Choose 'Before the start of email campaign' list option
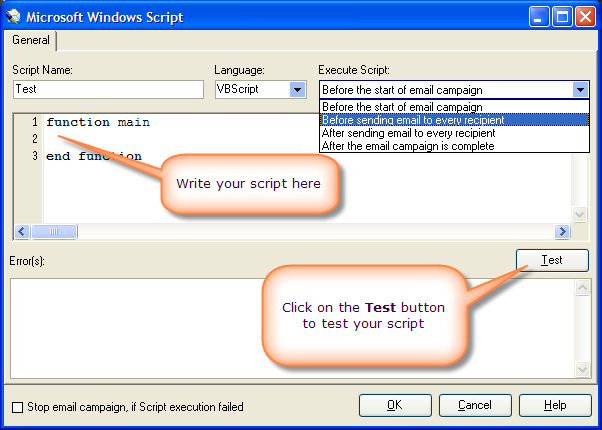This screenshot has height=430, width=602. (x=454, y=107)
